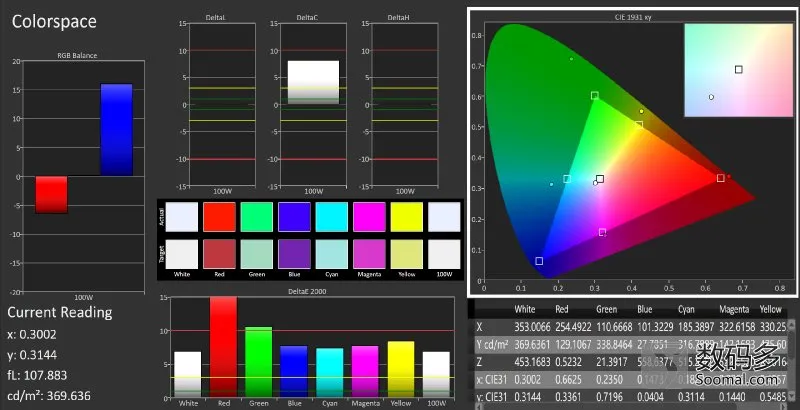Select the Actual Magenta color swatch
Viewport: 800px width, 410px height.
369,217
